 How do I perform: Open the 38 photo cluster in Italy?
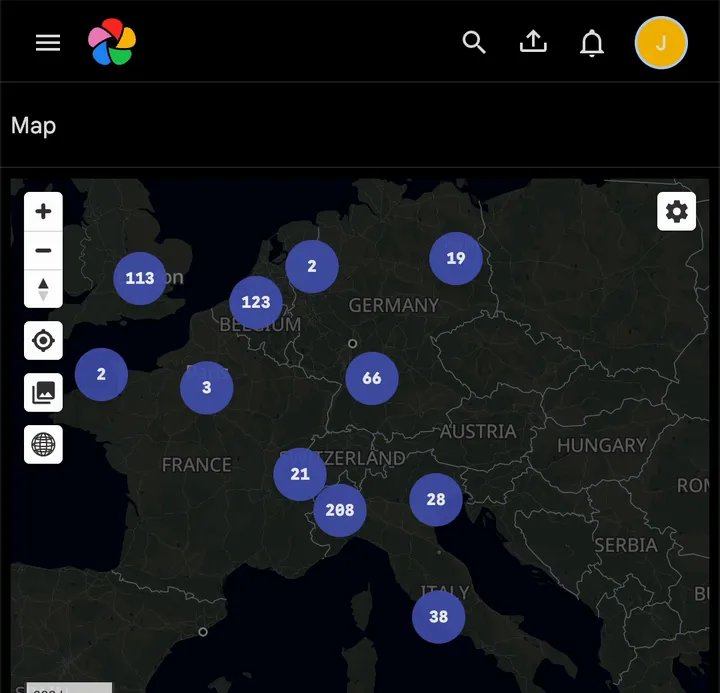tap(439, 617)
